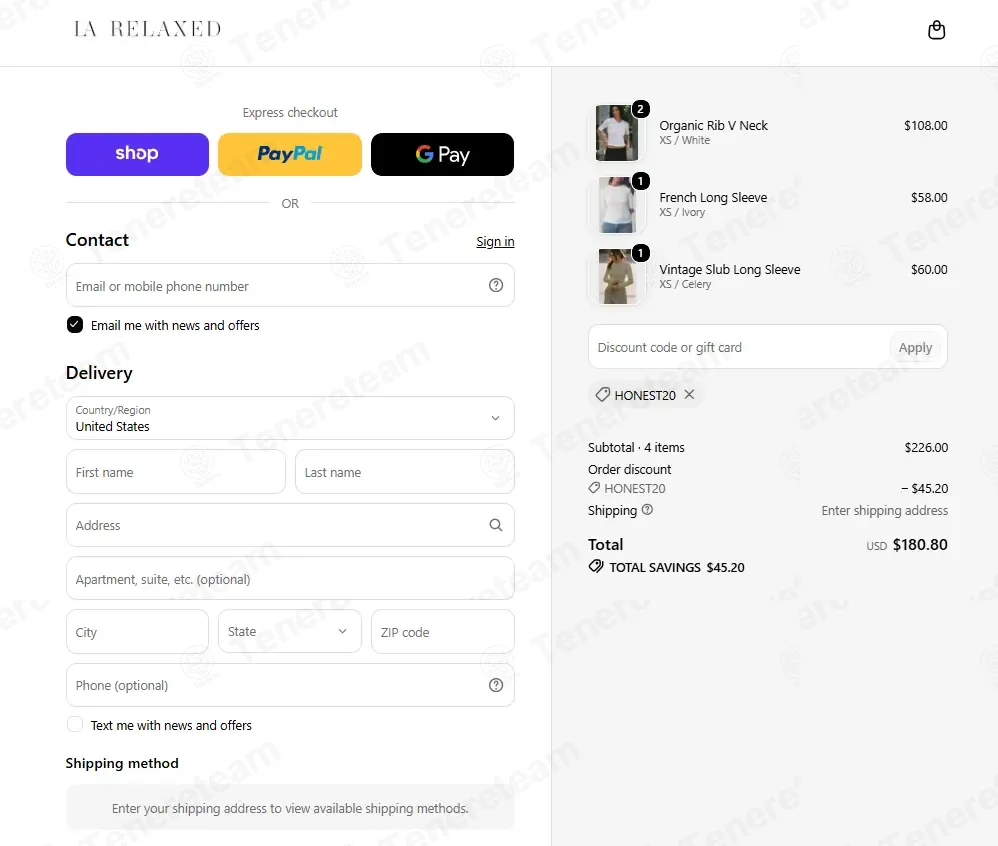Click the Vintage Slub Long Sleeve thumbnail
998x846 pixels.
(617, 277)
